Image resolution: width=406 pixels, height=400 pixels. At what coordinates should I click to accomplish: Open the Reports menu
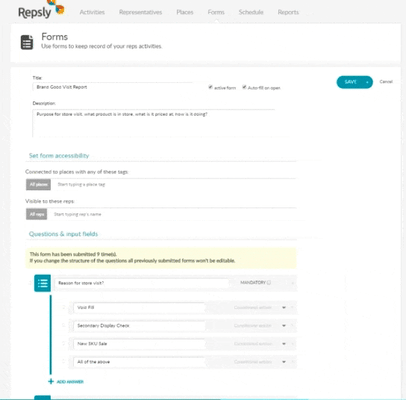click(x=288, y=12)
